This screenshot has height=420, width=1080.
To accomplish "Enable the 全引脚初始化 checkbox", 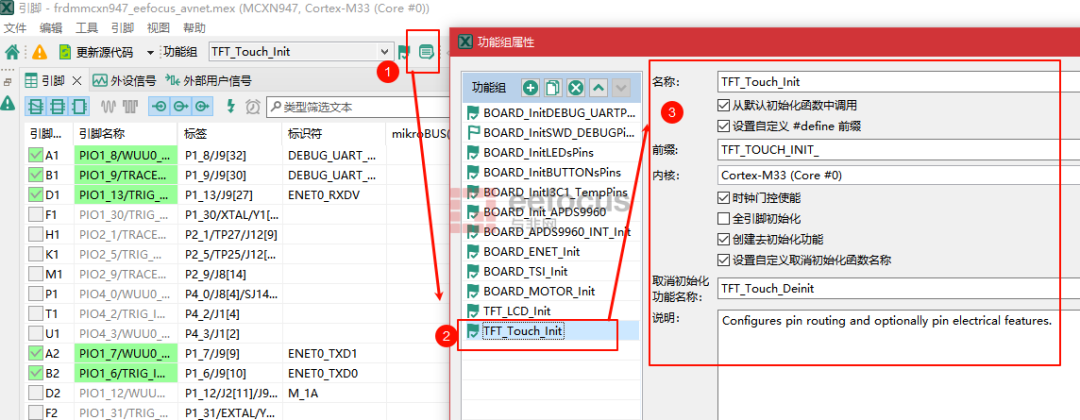I will click(723, 219).
